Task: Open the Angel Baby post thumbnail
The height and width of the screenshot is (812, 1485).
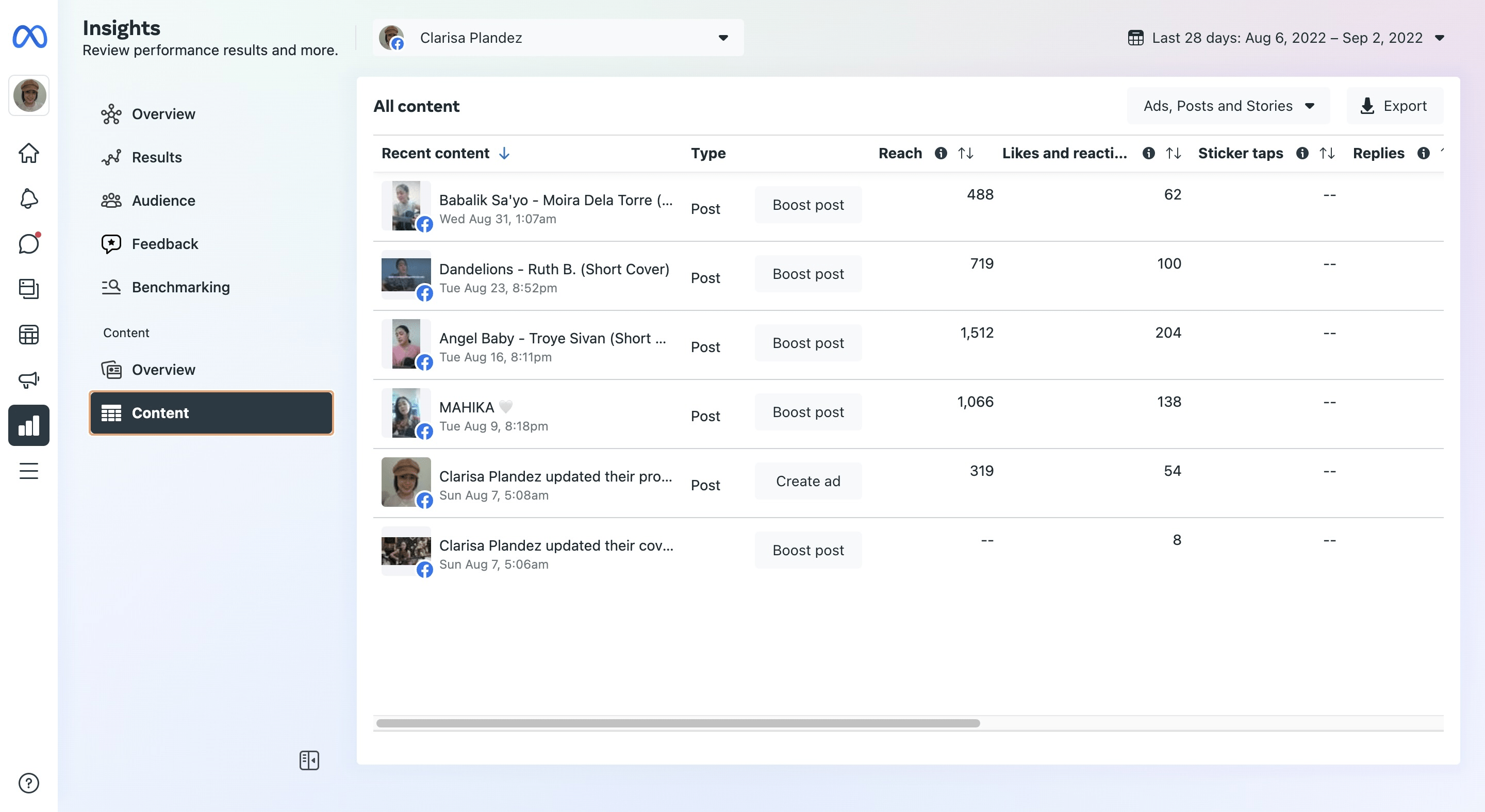Action: [x=406, y=343]
